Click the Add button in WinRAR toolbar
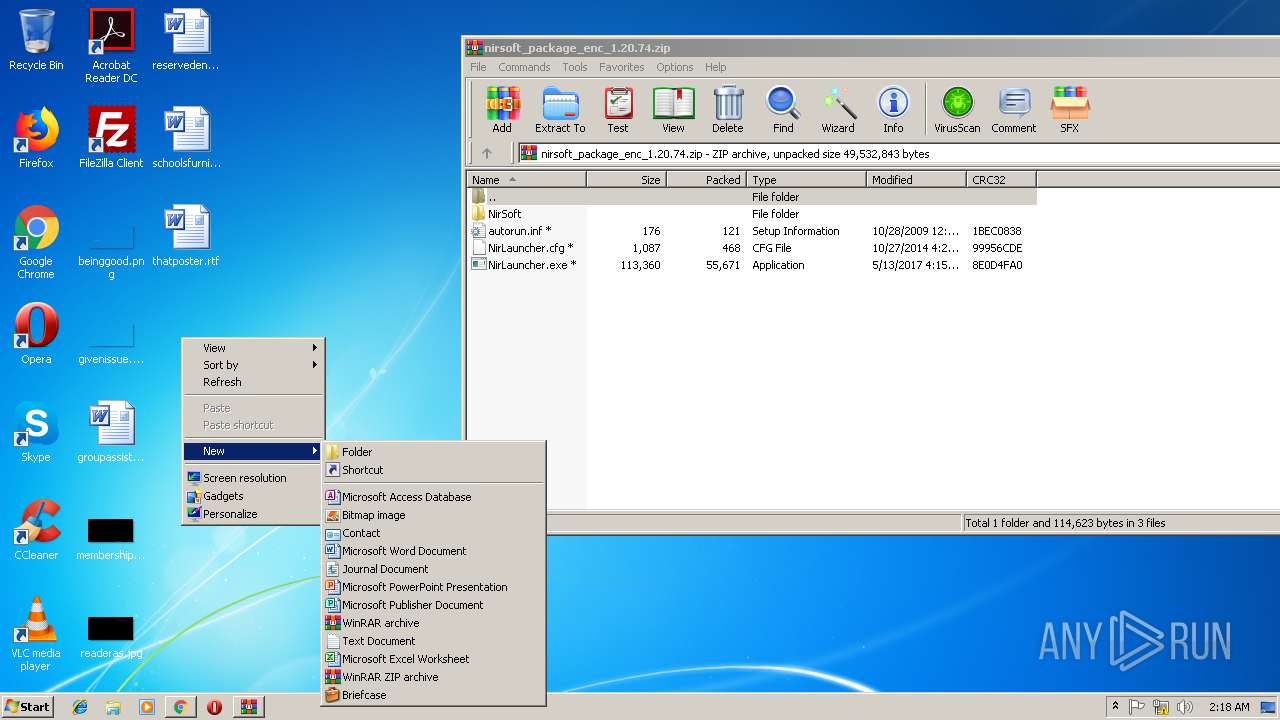This screenshot has width=1280, height=720. point(502,110)
